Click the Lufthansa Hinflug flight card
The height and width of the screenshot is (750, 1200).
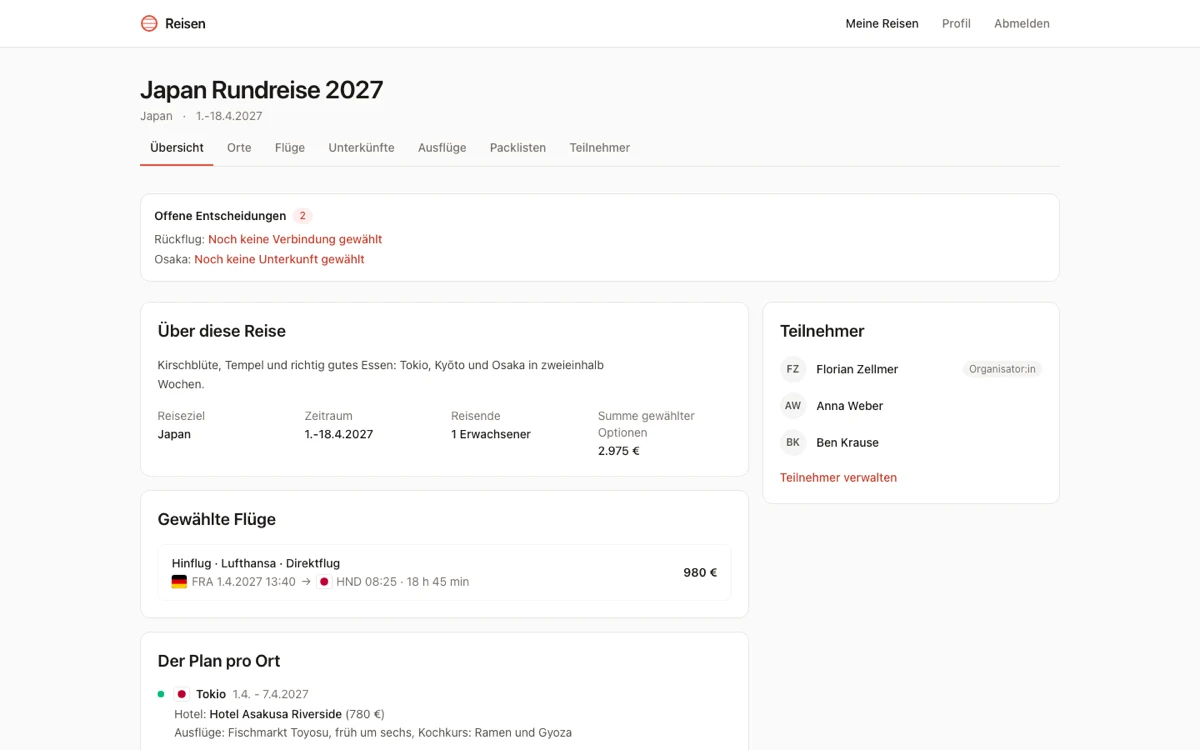pyautogui.click(x=444, y=573)
